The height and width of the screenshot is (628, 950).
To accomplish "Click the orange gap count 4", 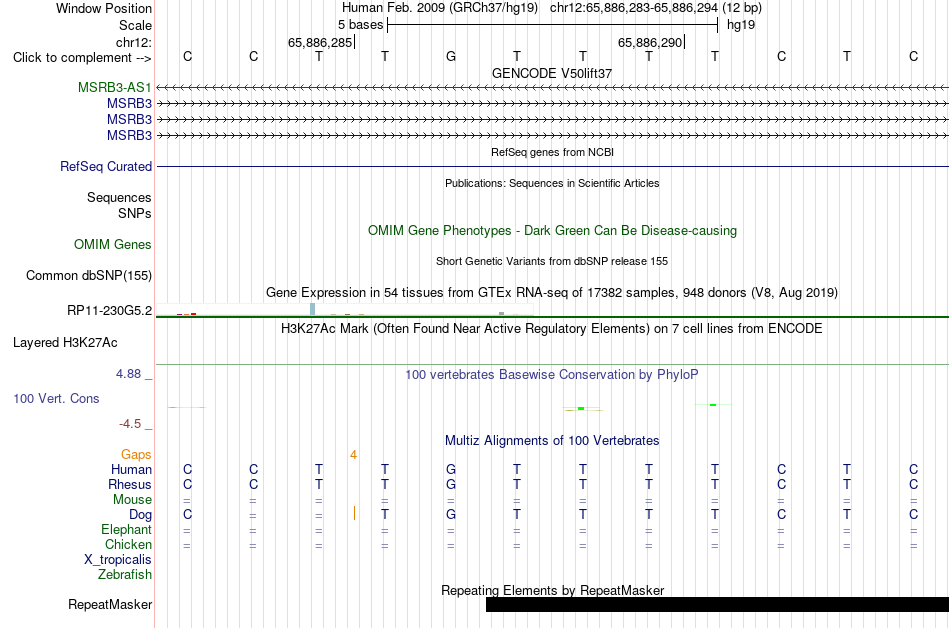I will [x=353, y=455].
